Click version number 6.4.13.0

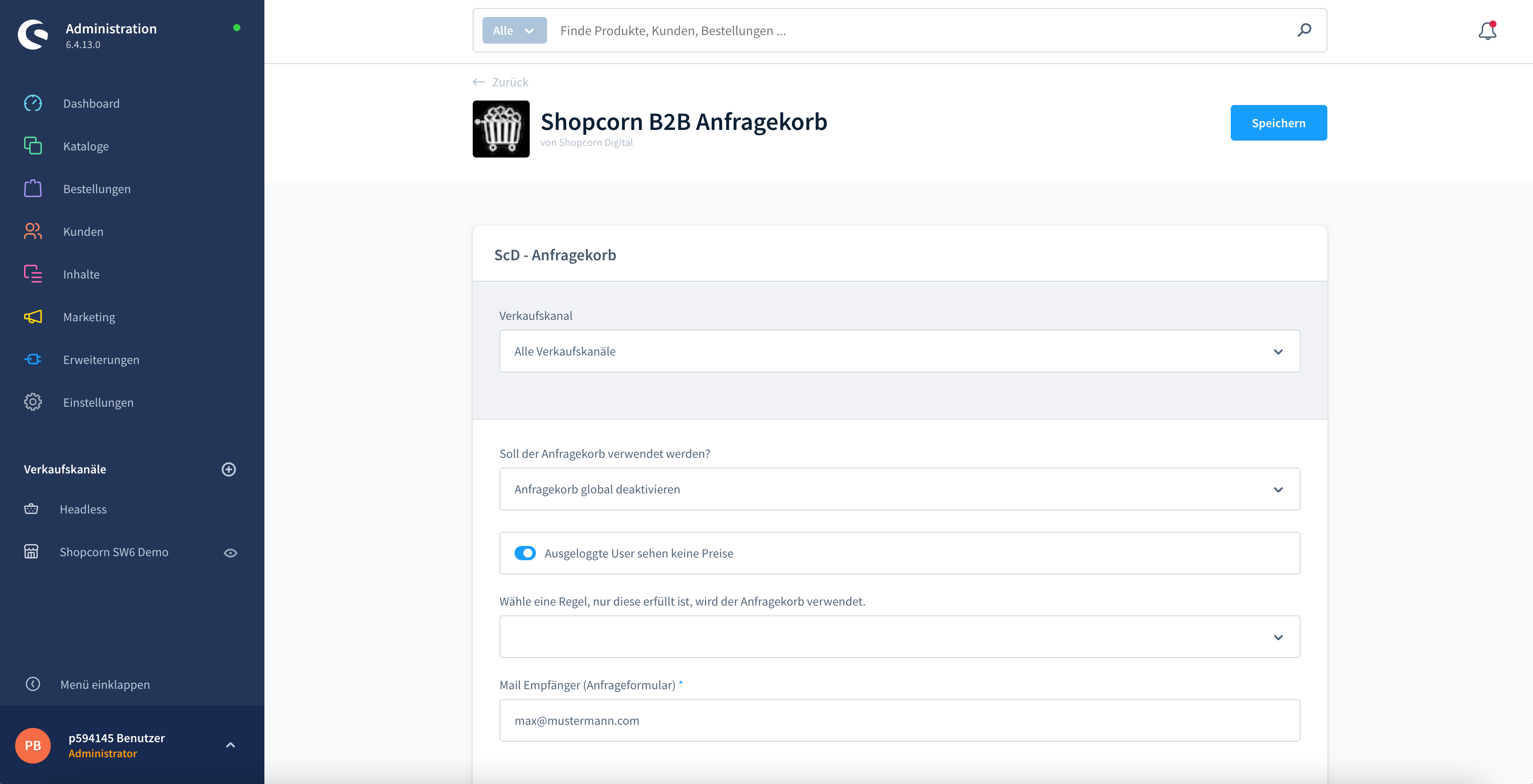[83, 44]
